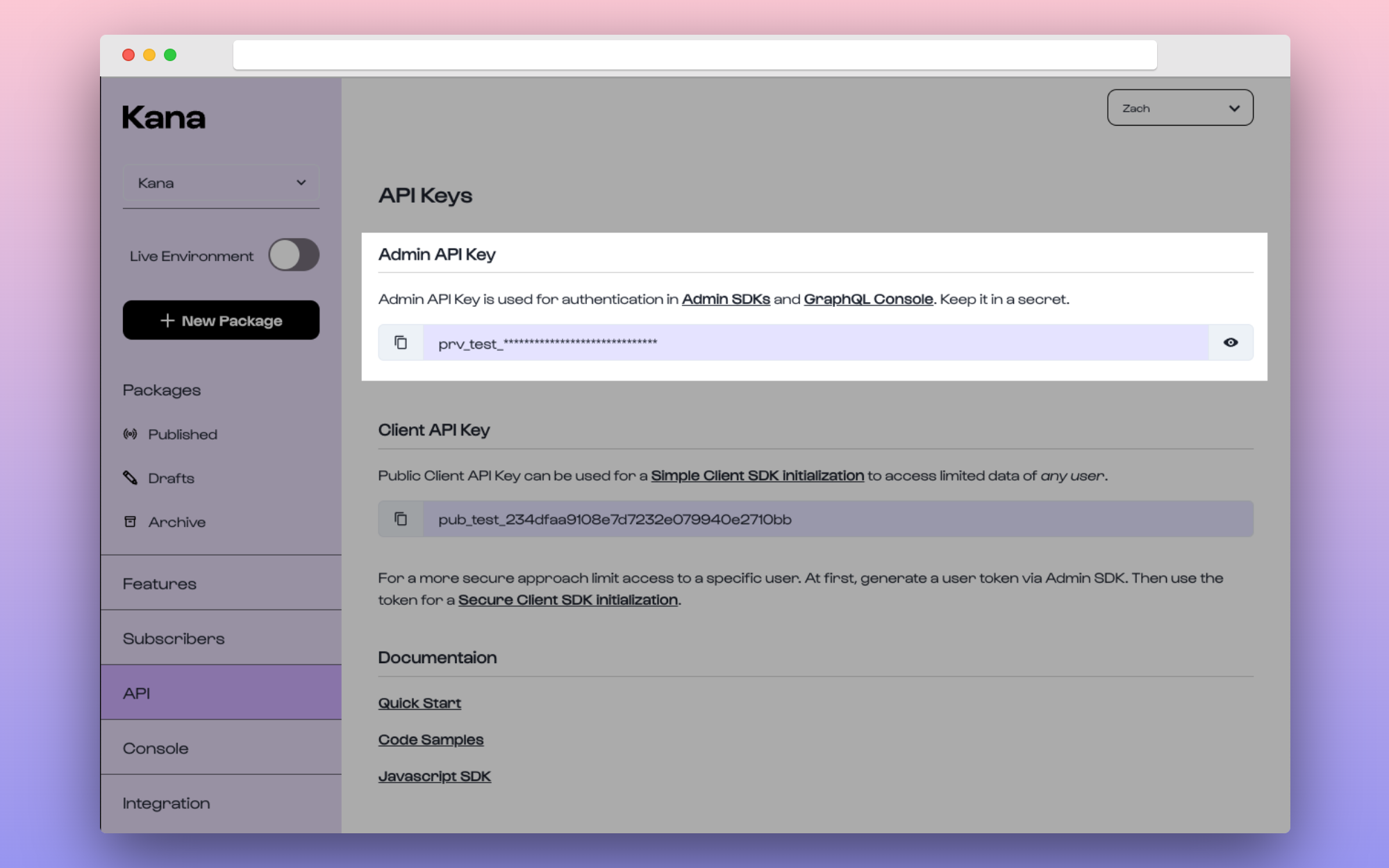Image resolution: width=1389 pixels, height=868 pixels.
Task: Copy the Client API Key using the copy icon
Action: [x=401, y=519]
